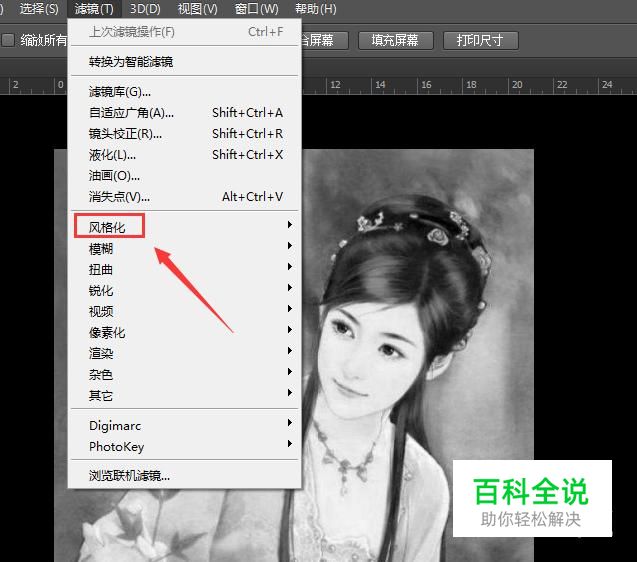
Task: Choose 浏览联机滤镜... menu item
Action: (185, 476)
